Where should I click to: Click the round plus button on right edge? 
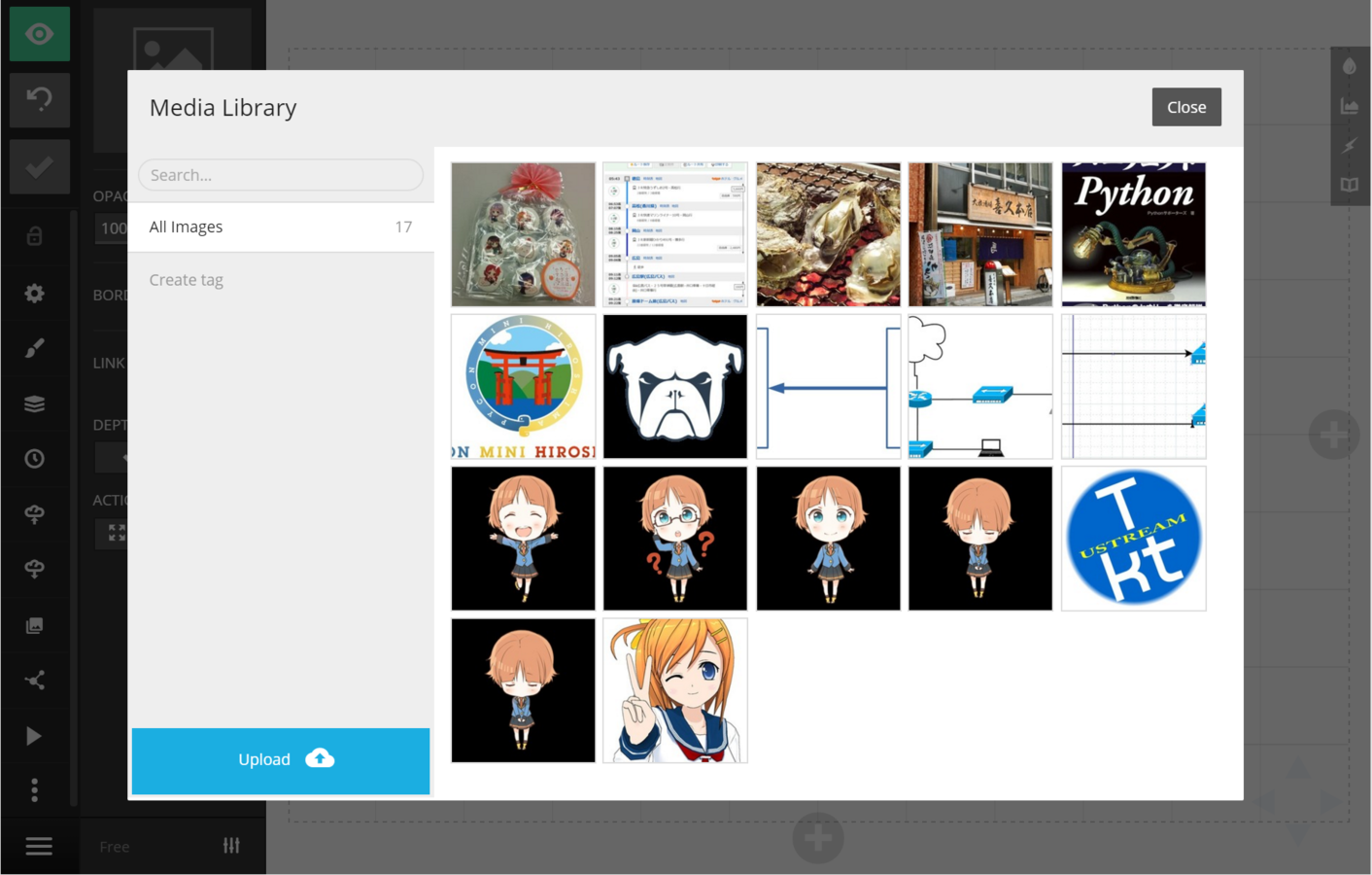tap(1334, 435)
